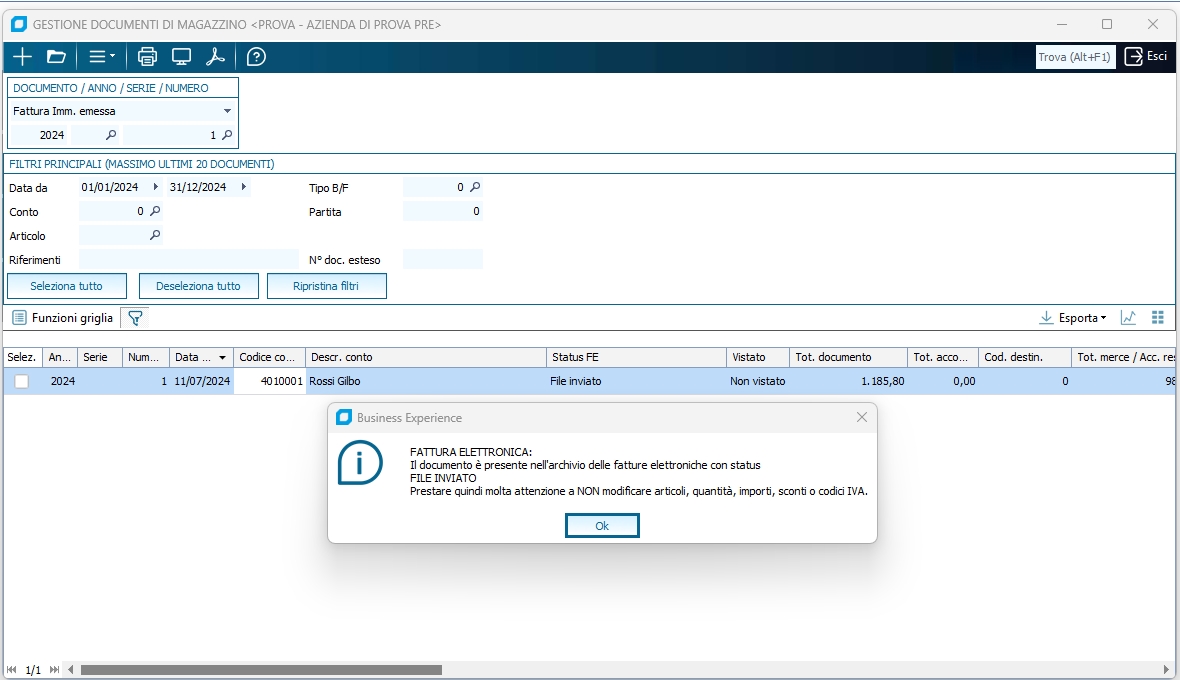The height and width of the screenshot is (680, 1180).
Task: Click the Status FE column header
Action: tap(636, 357)
